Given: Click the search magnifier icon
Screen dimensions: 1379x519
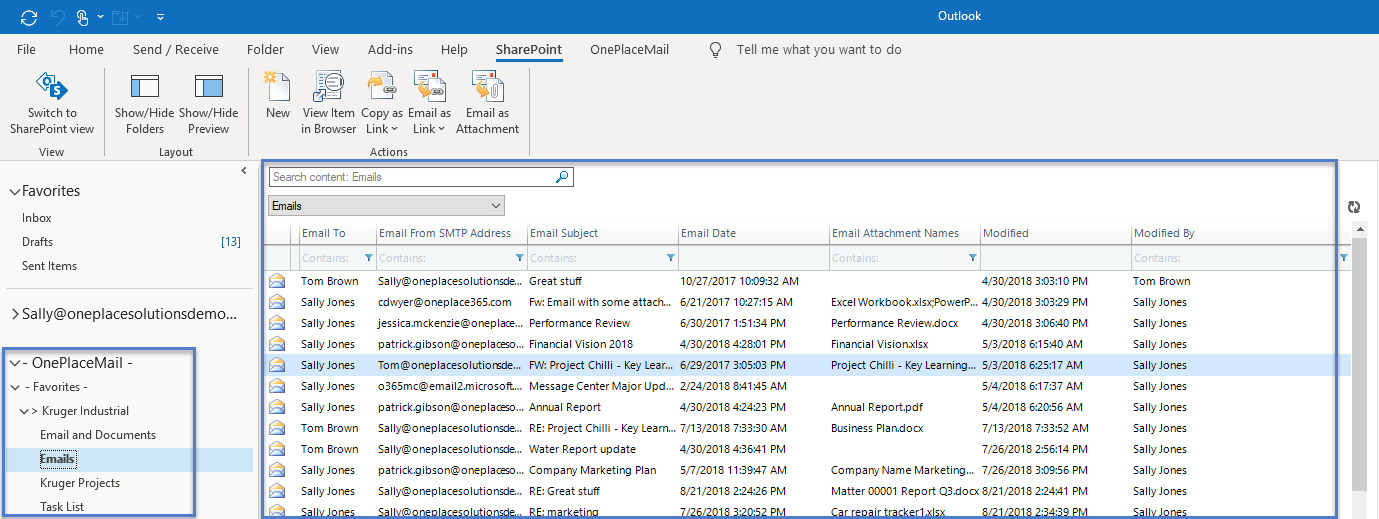Looking at the screenshot, I should point(563,177).
